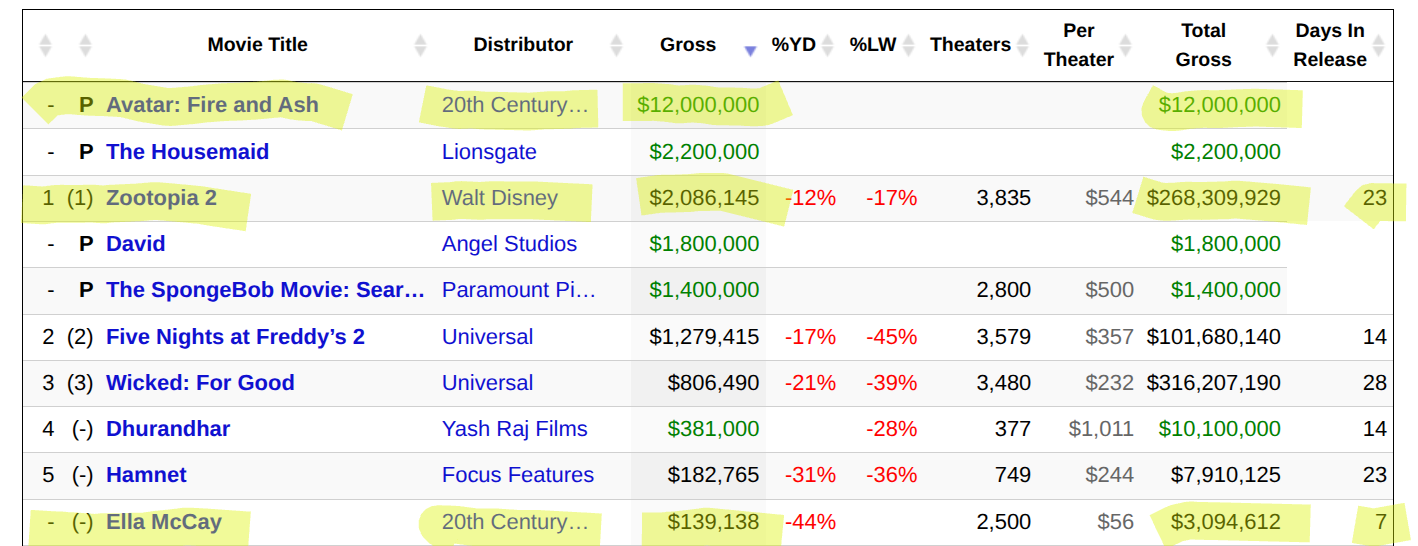Sort by Theaters using its arrow icon
This screenshot has height=546, width=1418.
coord(1022,45)
